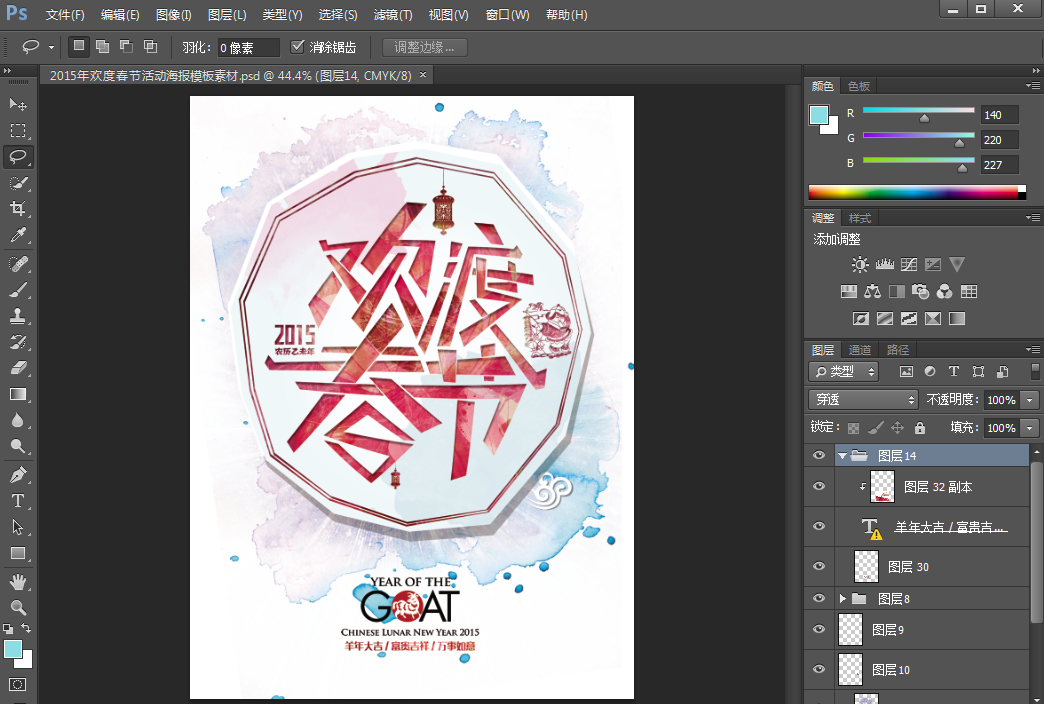Select the Spot Healing Brush tool

[x=18, y=264]
